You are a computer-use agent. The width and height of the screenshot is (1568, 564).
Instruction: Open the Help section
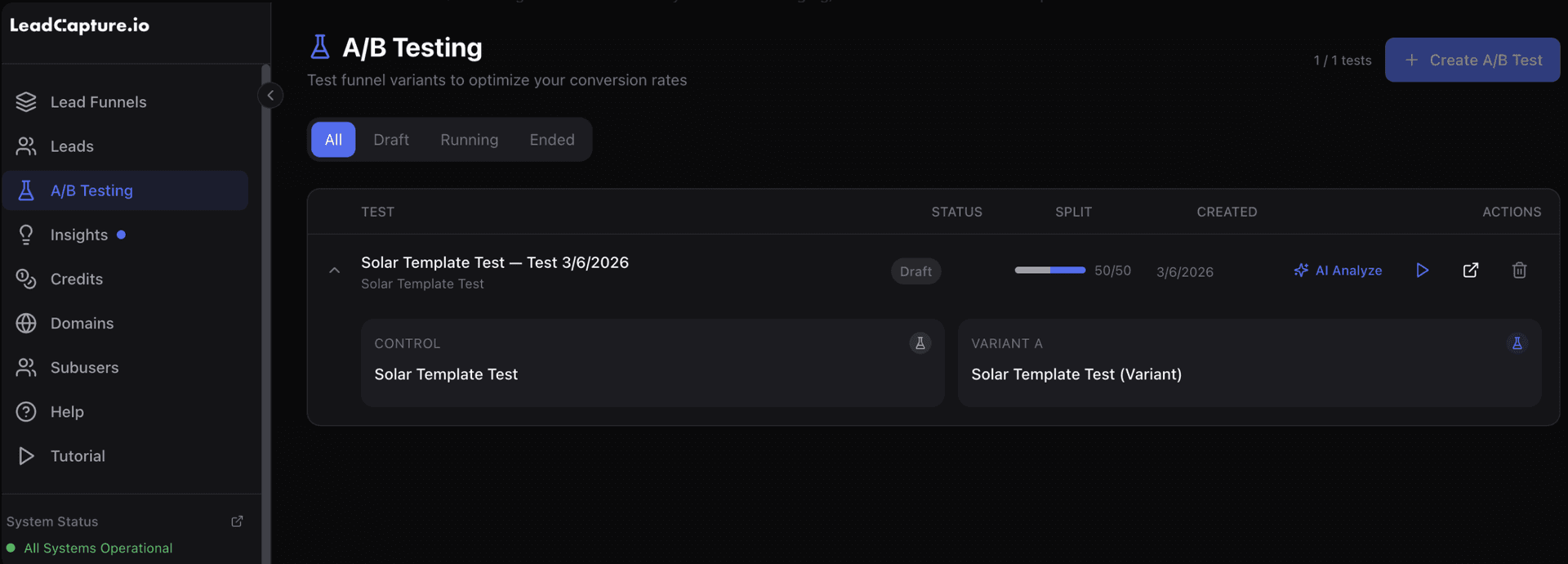(x=65, y=411)
